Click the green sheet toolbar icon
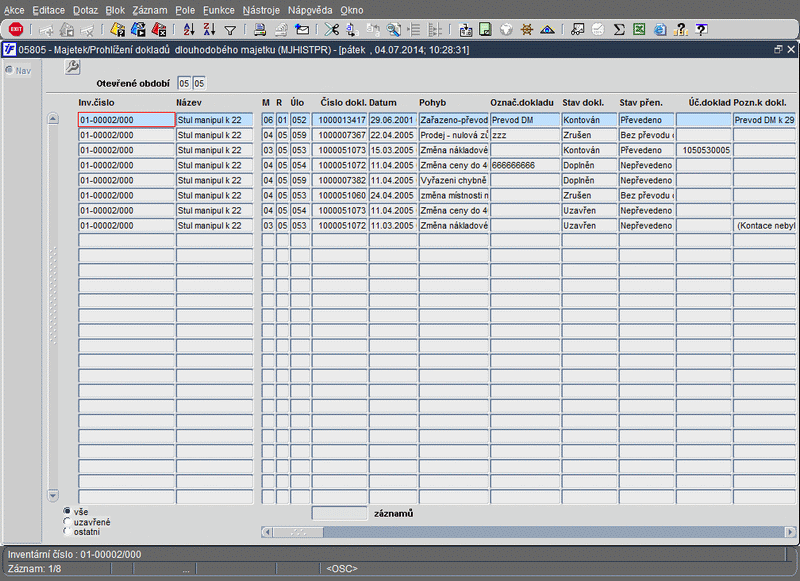The height and width of the screenshot is (581, 800). pyautogui.click(x=485, y=30)
